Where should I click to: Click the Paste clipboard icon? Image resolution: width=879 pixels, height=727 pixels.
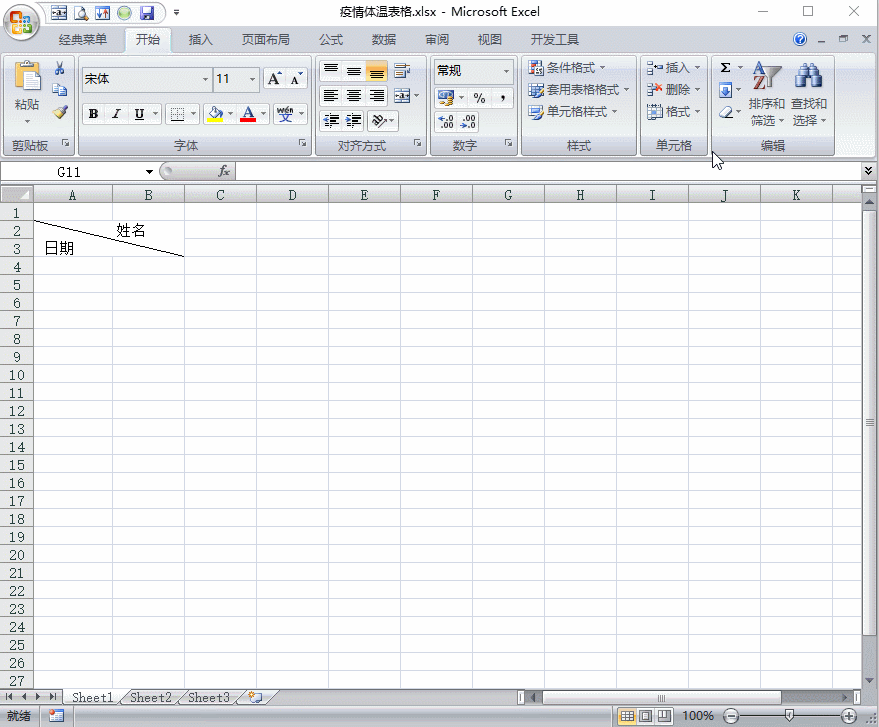tap(27, 76)
